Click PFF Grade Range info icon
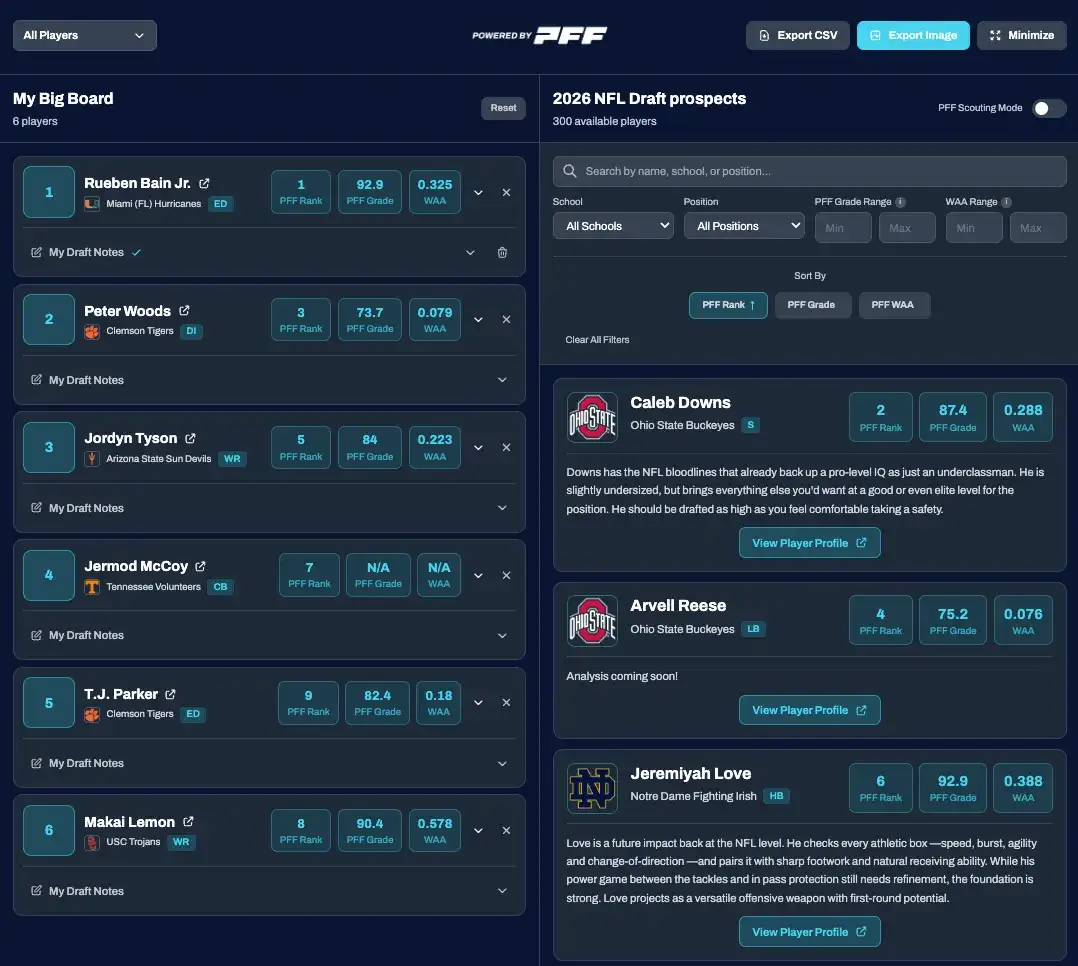Image resolution: width=1078 pixels, height=966 pixels. click(x=901, y=202)
